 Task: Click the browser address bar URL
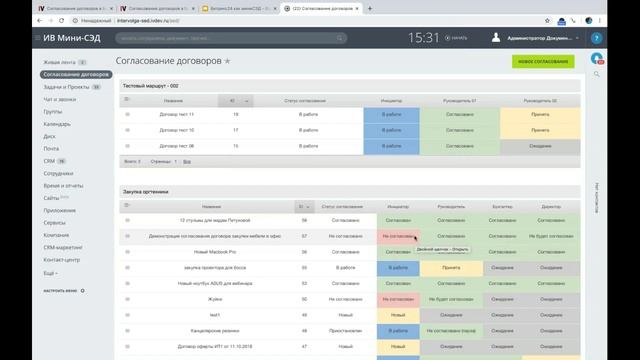point(148,20)
